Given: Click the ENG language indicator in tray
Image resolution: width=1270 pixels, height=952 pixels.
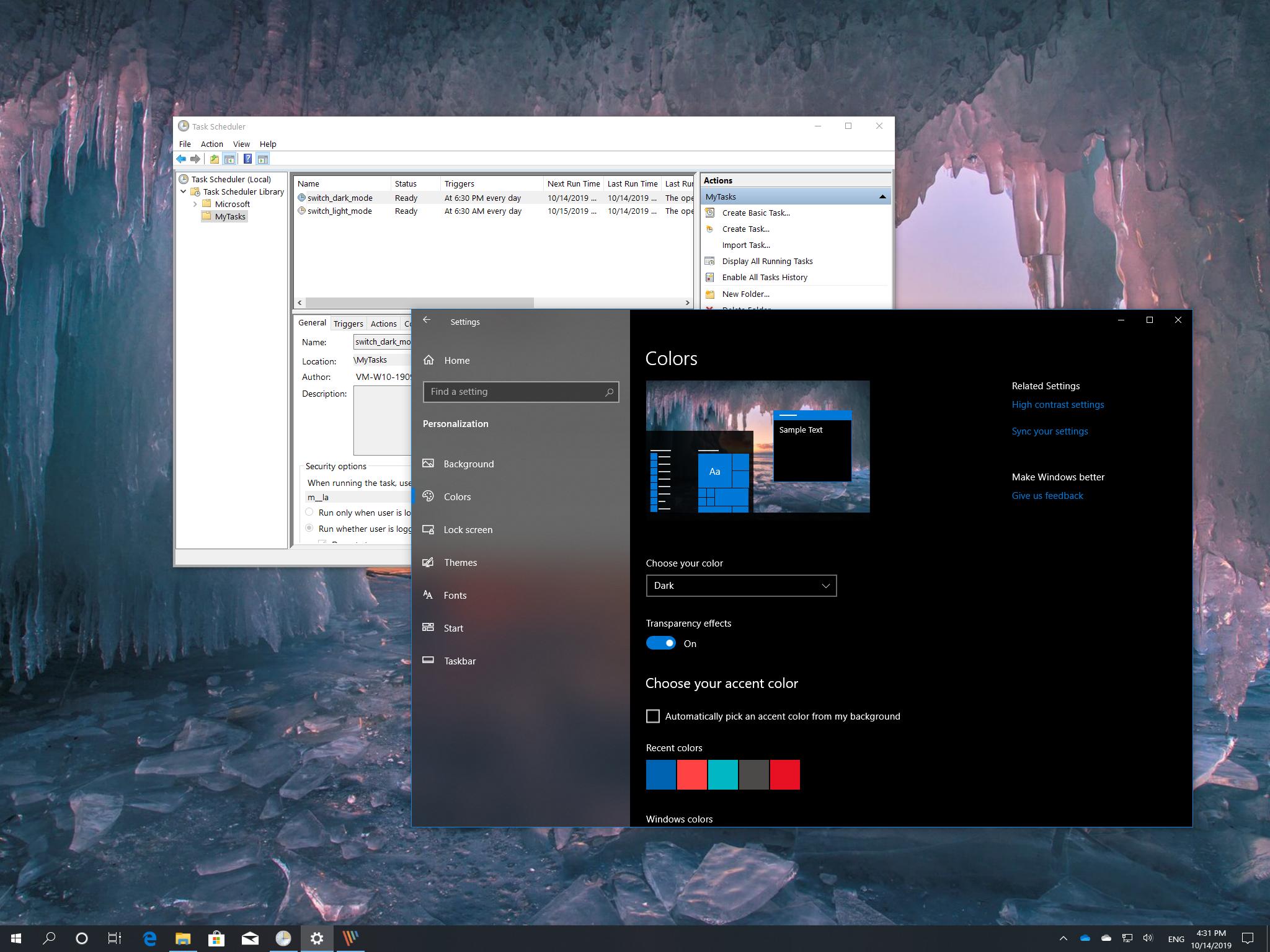Looking at the screenshot, I should 1176,938.
